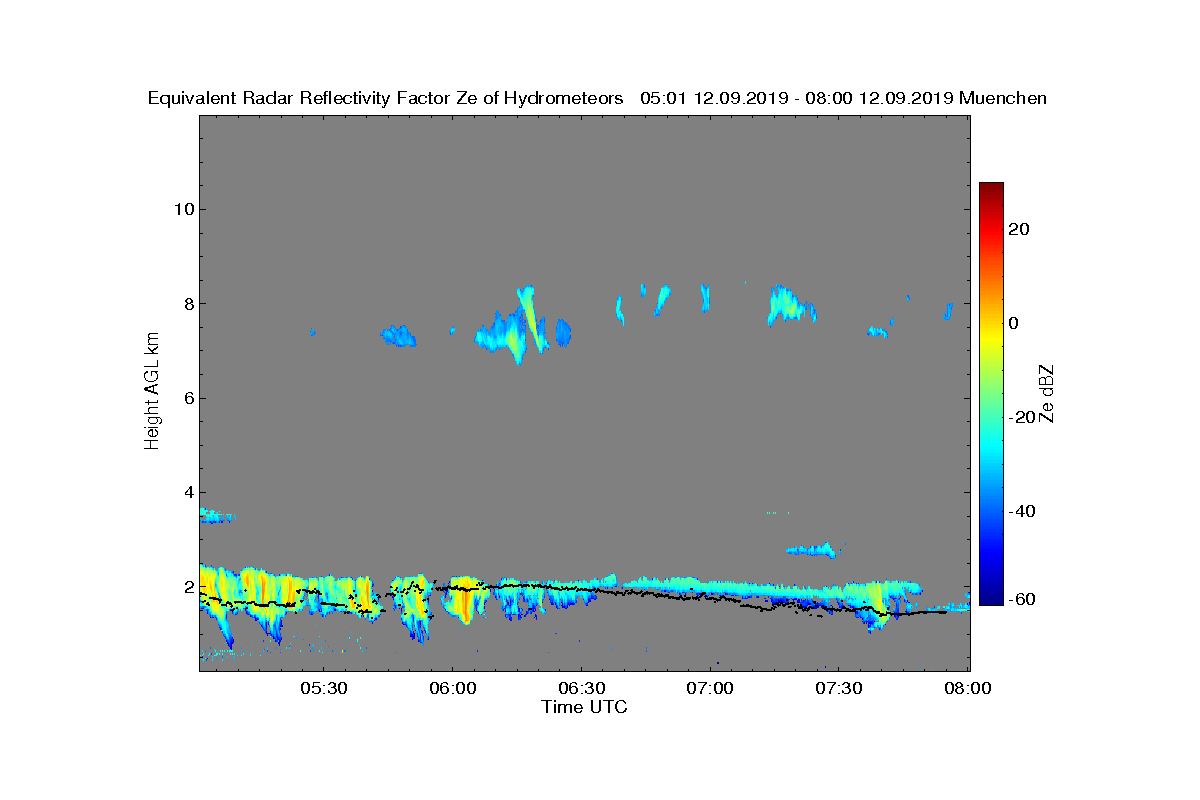Click the 06:00 time tick label
This screenshot has width=1200, height=800.
[452, 689]
